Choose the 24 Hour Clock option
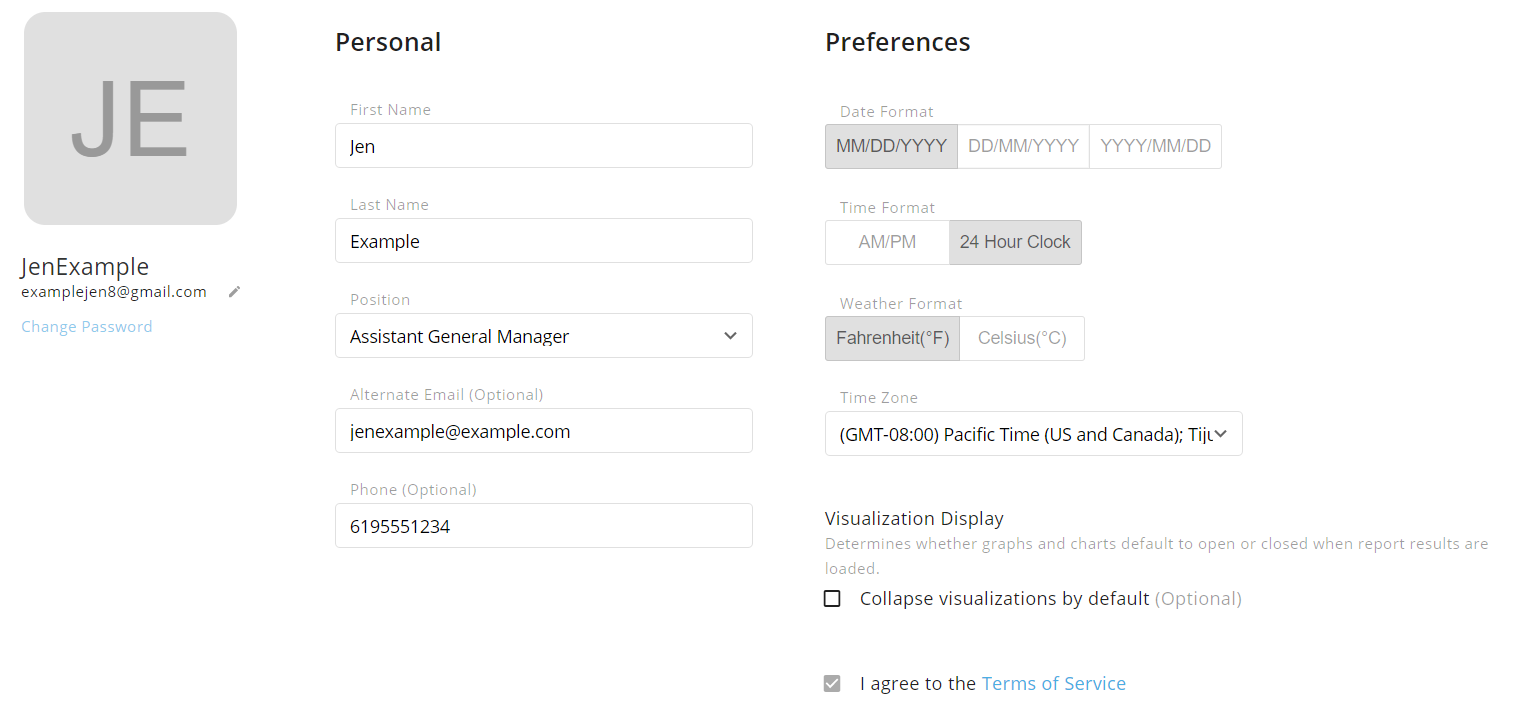1514x712 pixels. [x=1015, y=242]
